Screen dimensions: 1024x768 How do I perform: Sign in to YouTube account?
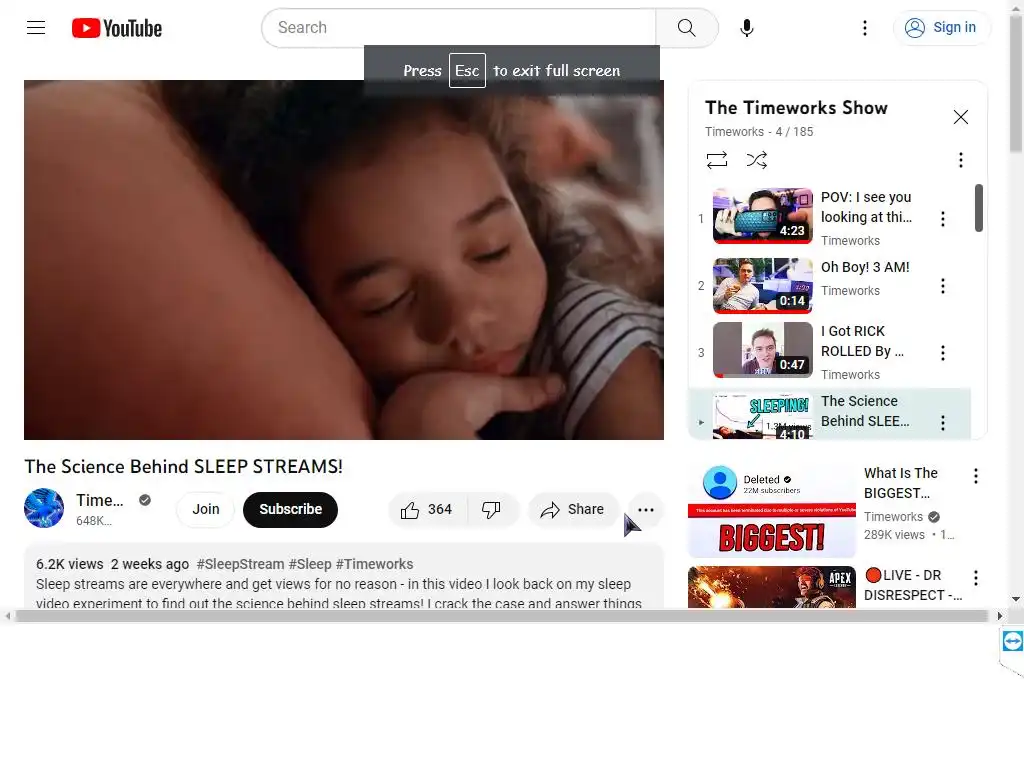[x=941, y=27]
